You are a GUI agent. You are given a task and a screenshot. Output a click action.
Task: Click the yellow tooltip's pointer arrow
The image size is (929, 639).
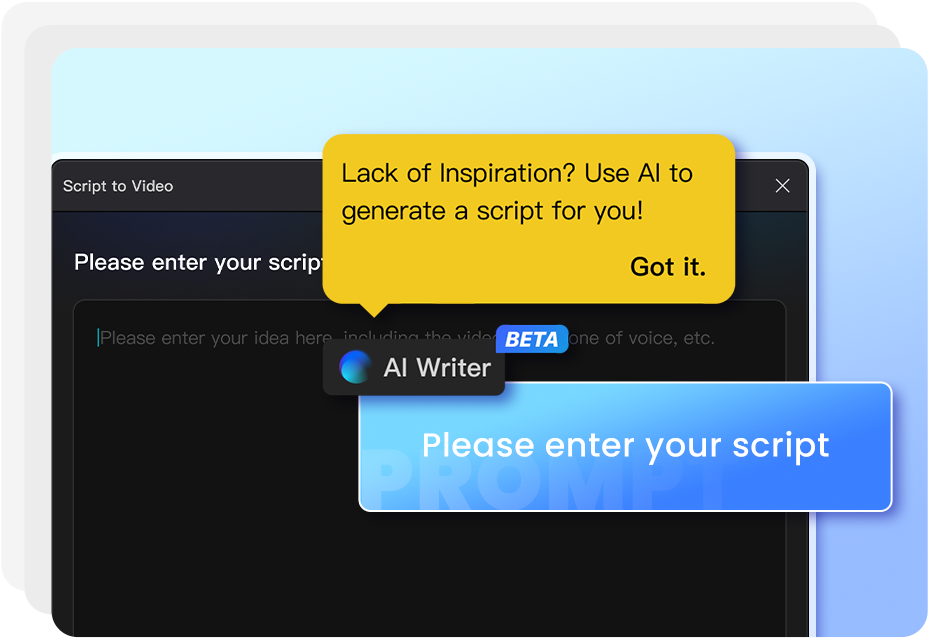click(374, 310)
